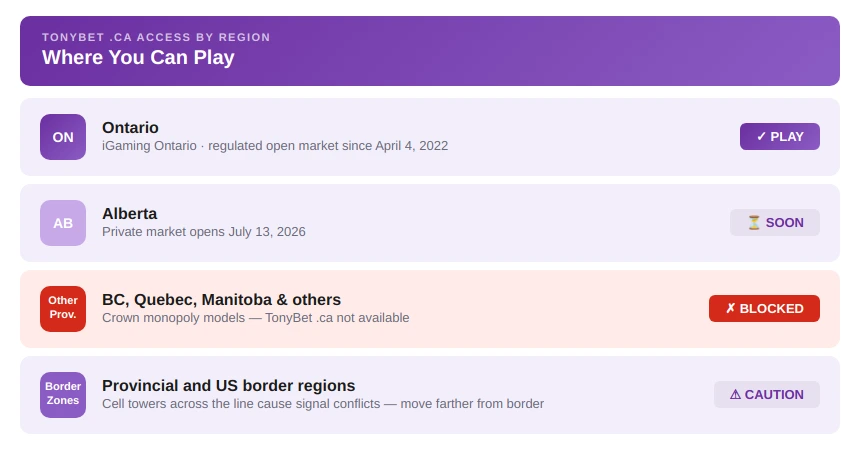This screenshot has width=860, height=450.
Task: Click the X mark in BLOCKED badge
Action: [x=731, y=308]
